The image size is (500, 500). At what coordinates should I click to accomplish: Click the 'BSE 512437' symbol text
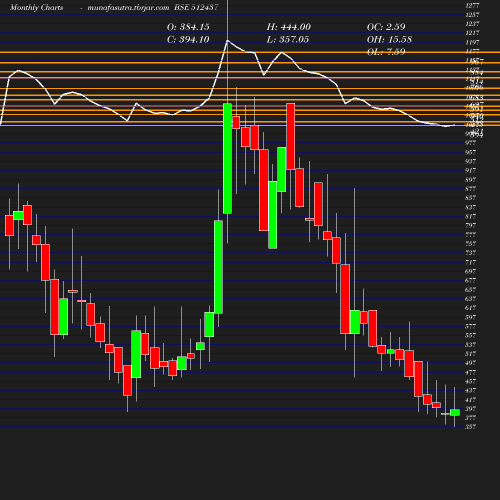[196, 8]
